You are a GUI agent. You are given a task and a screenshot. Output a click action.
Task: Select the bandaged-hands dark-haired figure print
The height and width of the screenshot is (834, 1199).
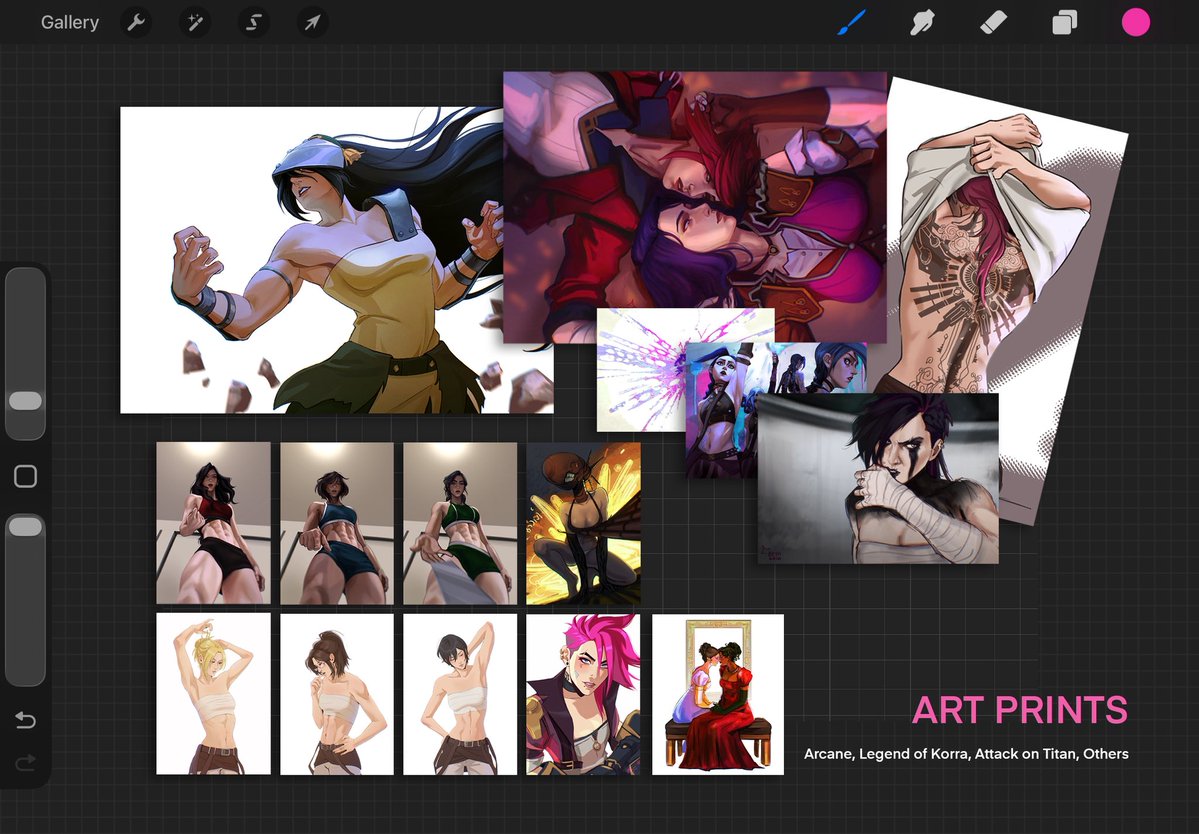(x=878, y=479)
